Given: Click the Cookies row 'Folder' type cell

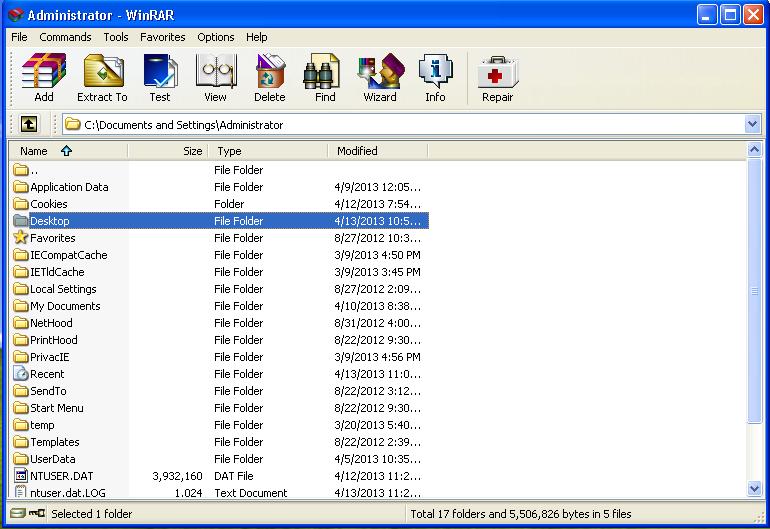Looking at the screenshot, I should pyautogui.click(x=229, y=204).
